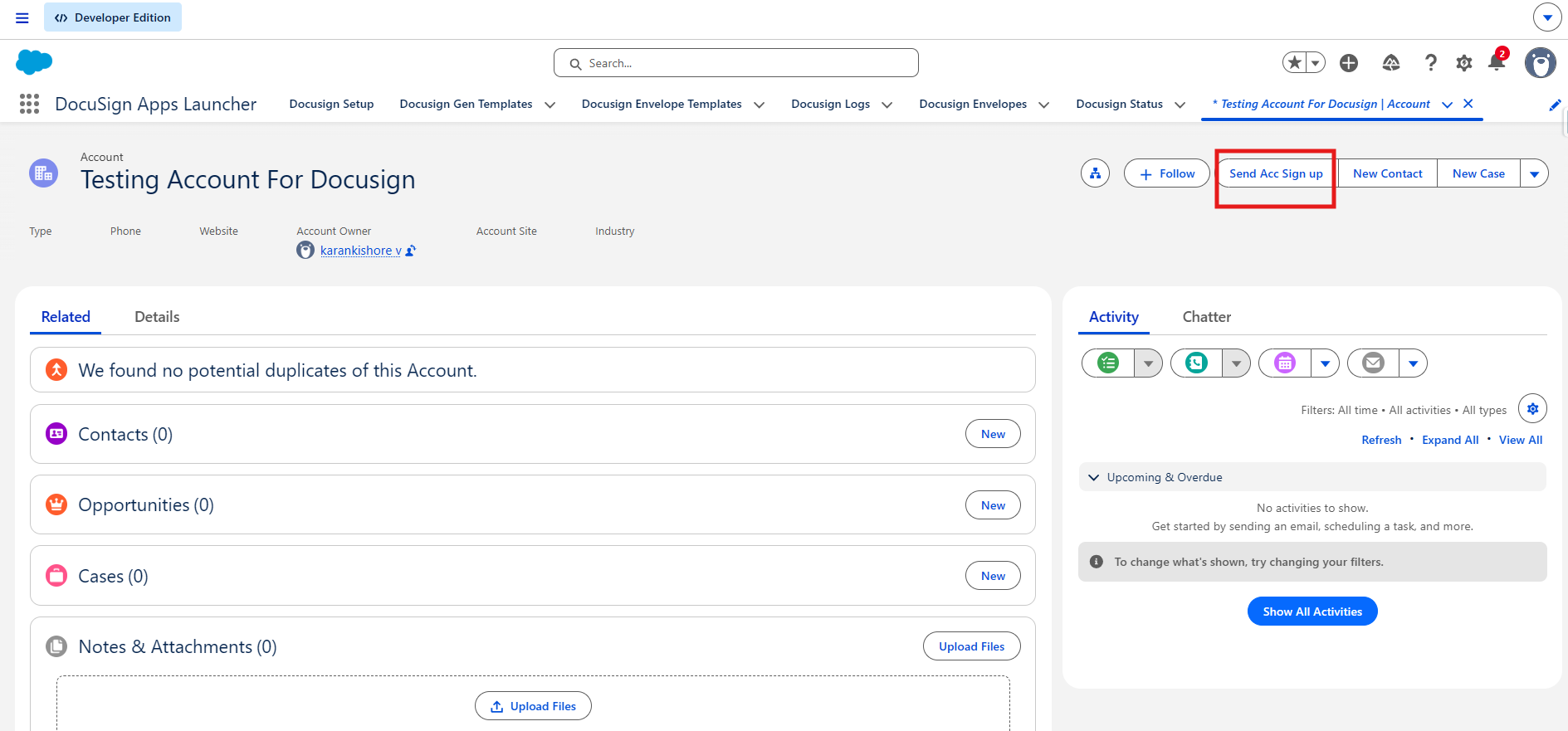This screenshot has width=1568, height=731.
Task: Open the log a call options dropdown
Action: tap(1237, 363)
